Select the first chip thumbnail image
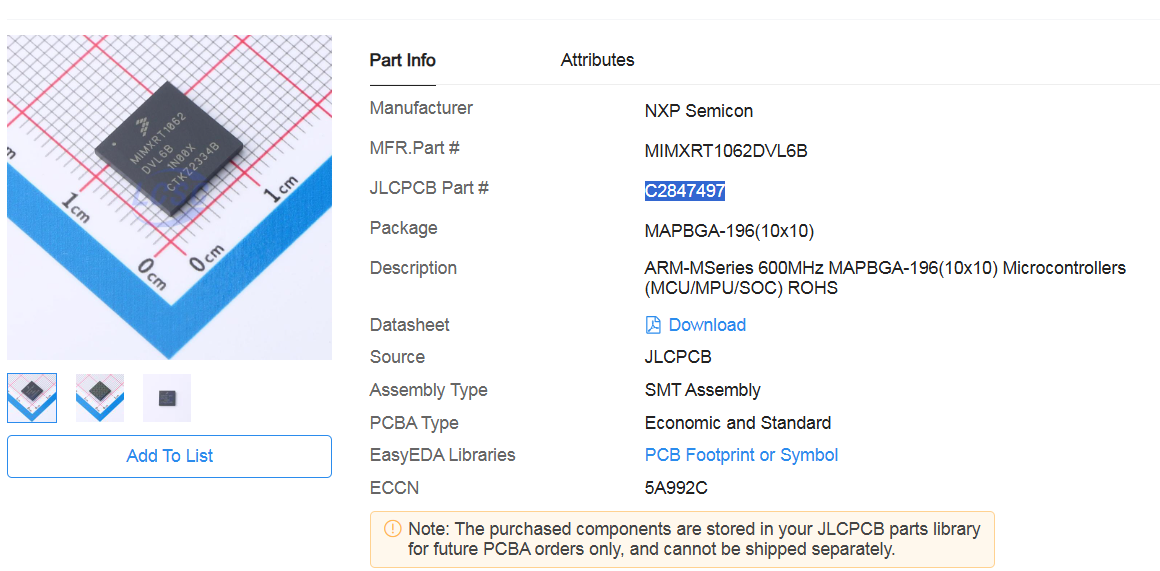The width and height of the screenshot is (1160, 571). (x=32, y=397)
